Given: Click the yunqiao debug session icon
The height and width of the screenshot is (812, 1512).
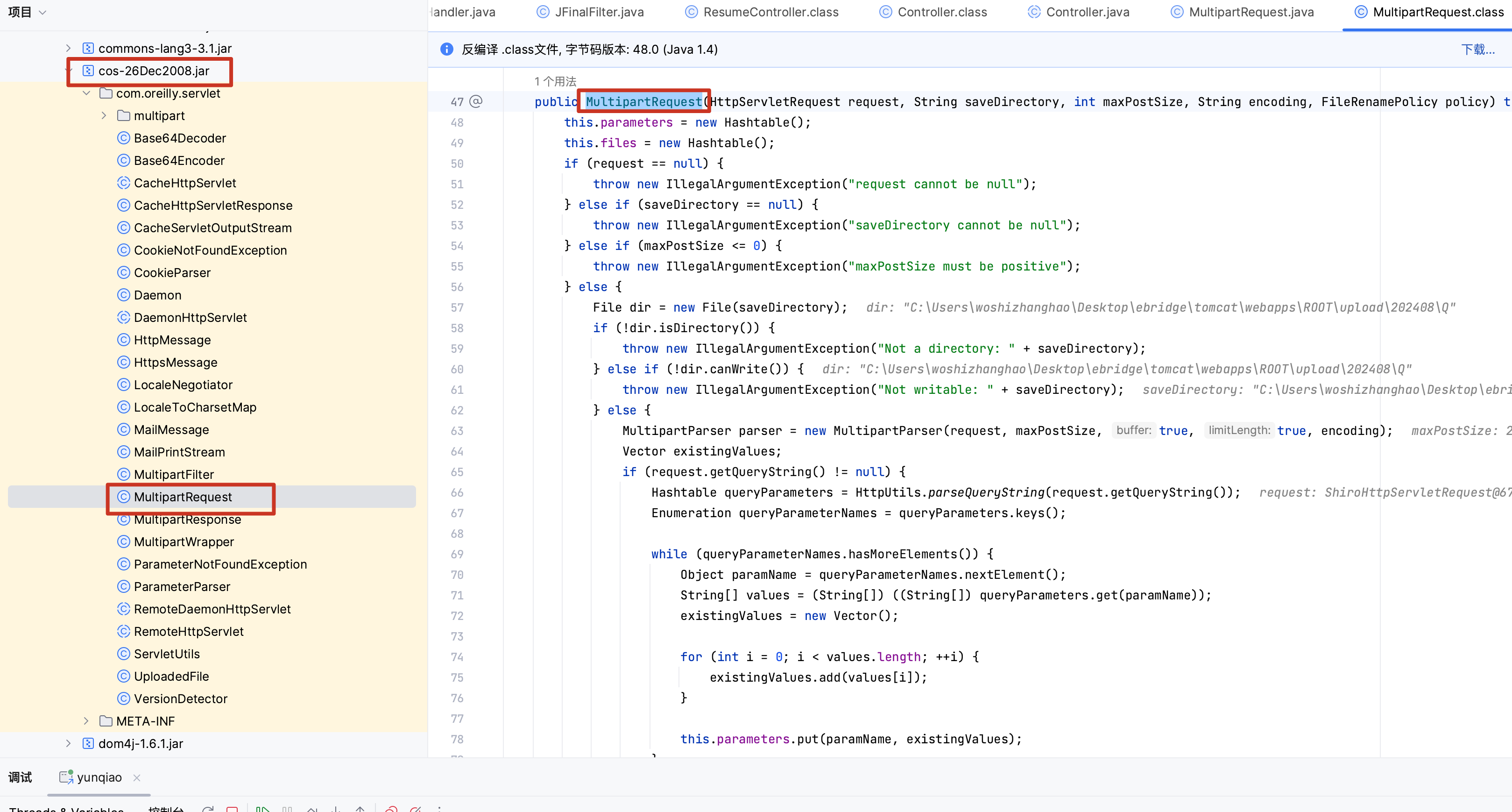Looking at the screenshot, I should (66, 777).
